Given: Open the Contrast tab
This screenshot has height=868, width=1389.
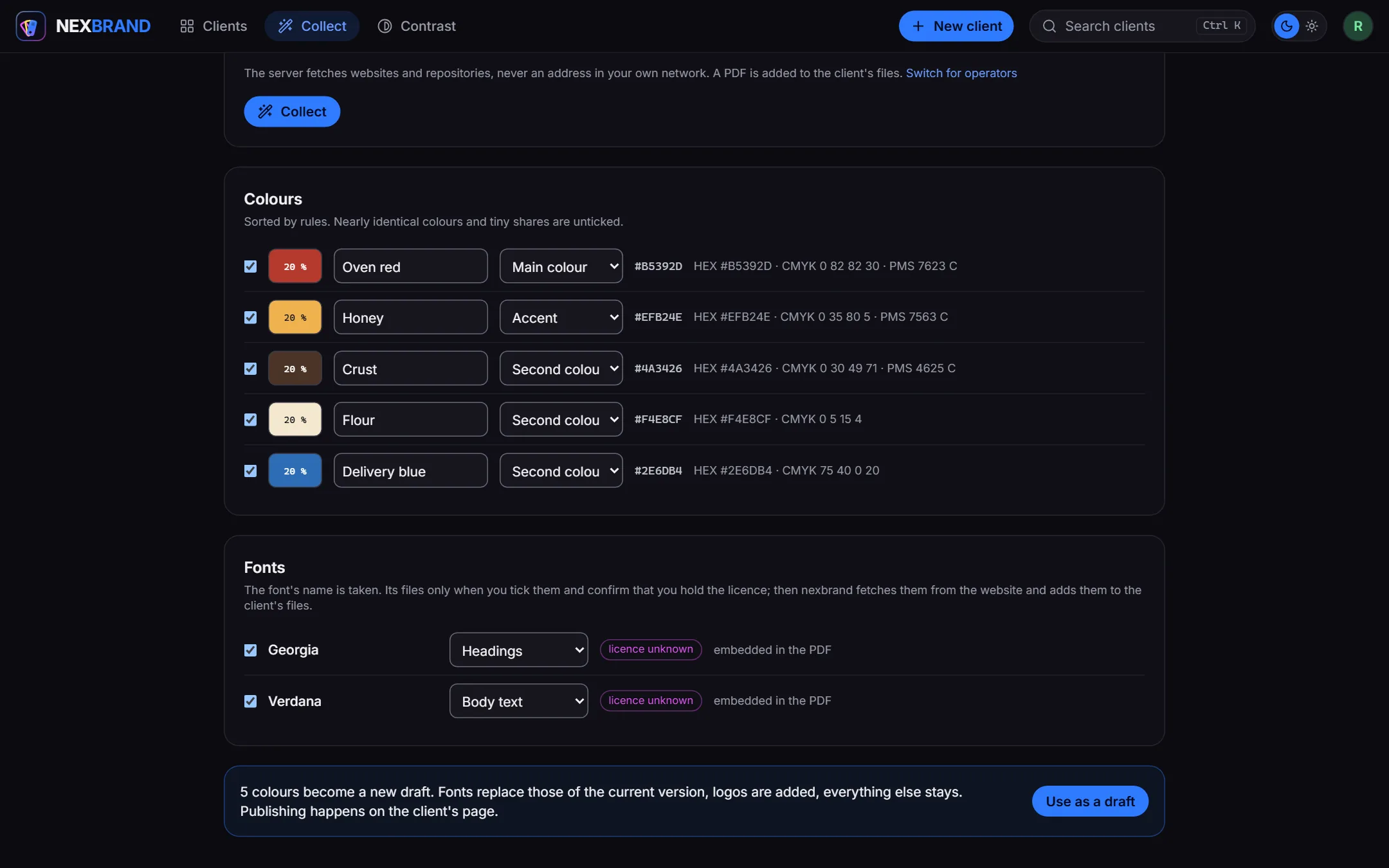Looking at the screenshot, I should (x=416, y=26).
